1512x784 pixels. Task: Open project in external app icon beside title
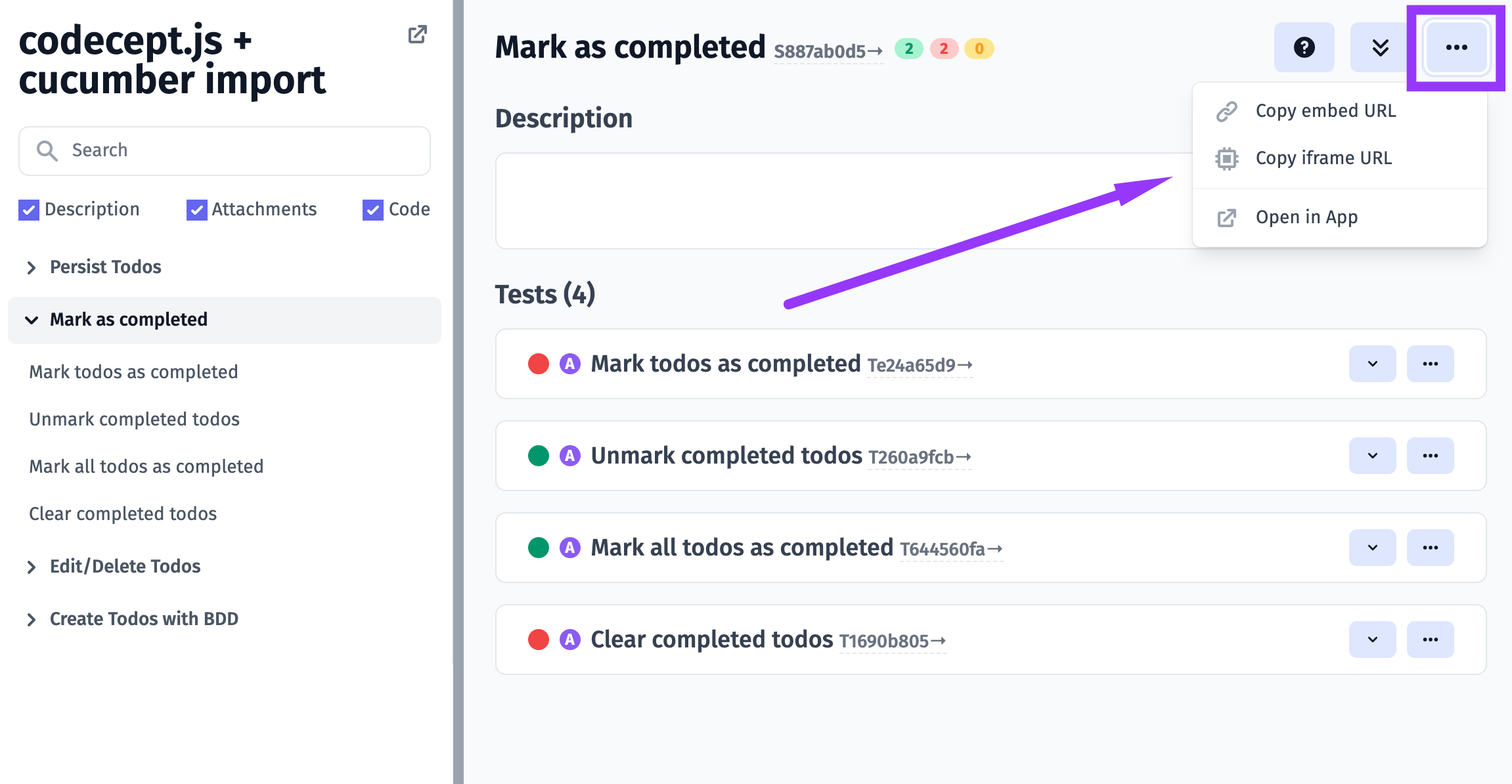click(x=418, y=34)
